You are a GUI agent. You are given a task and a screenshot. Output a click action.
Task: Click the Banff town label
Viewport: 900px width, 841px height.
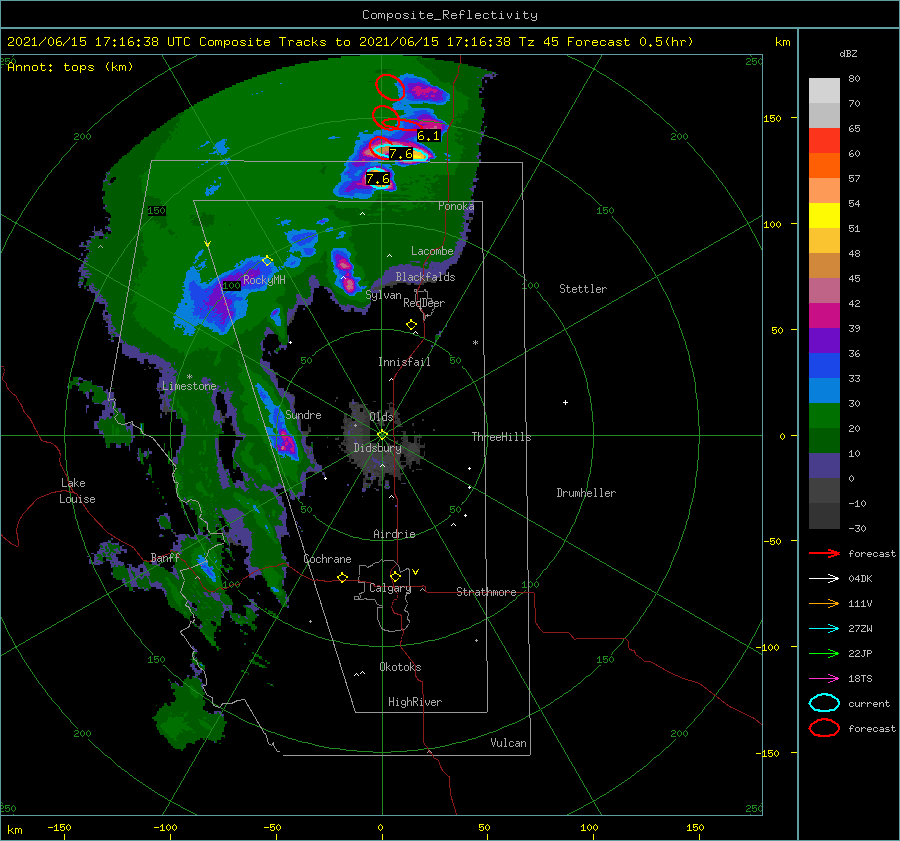tap(165, 558)
